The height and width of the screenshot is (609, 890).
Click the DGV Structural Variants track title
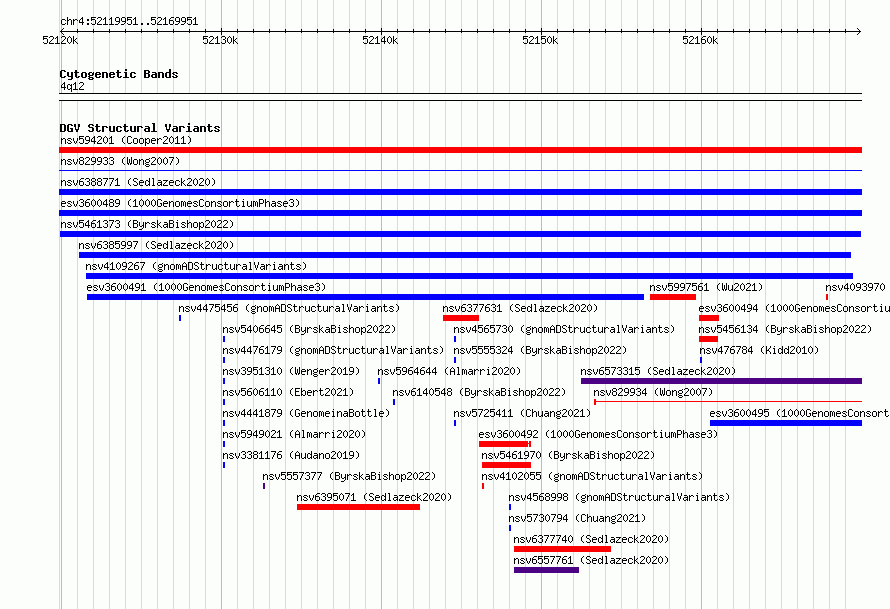(140, 128)
